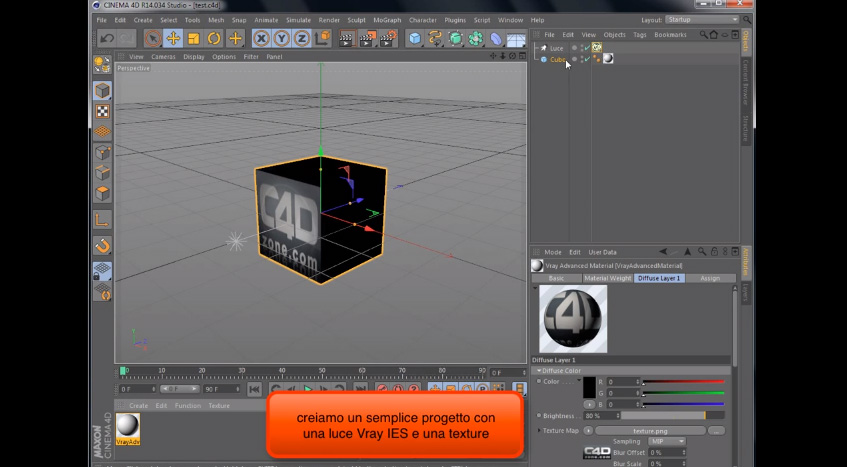Click Render View clapperboard icon
This screenshot has height=467, width=847.
click(347, 38)
